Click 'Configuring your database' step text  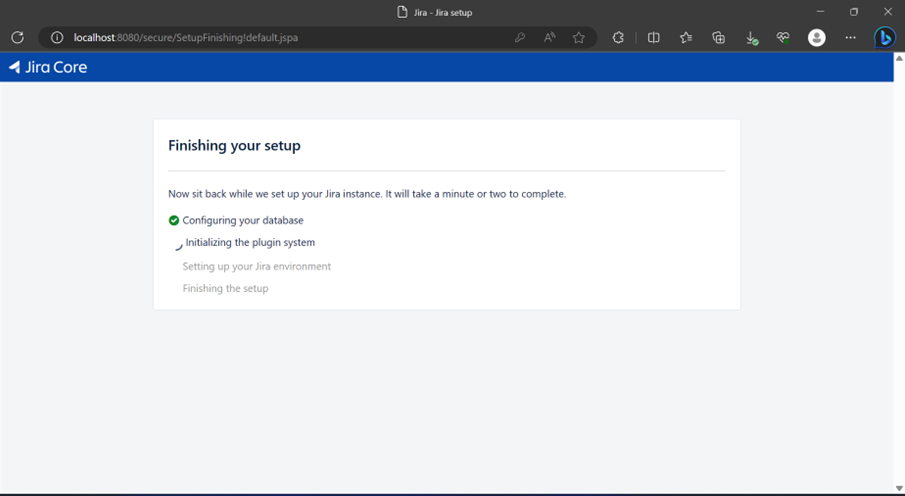click(243, 220)
